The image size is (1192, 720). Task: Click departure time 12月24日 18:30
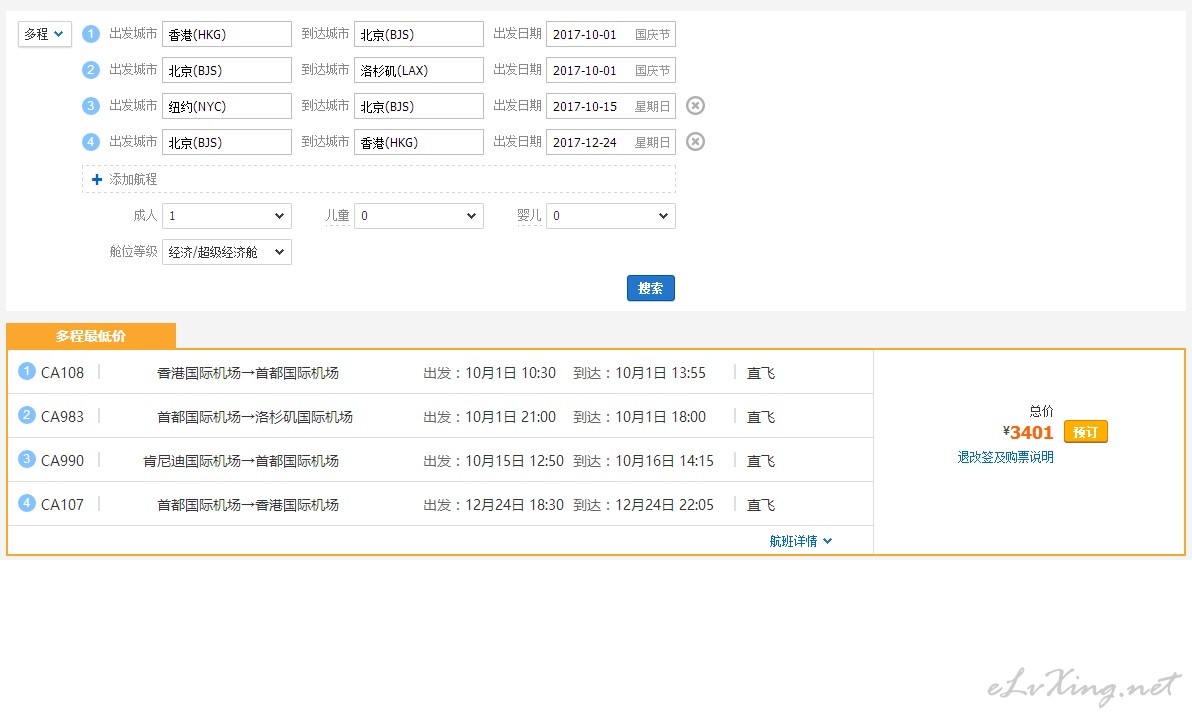click(x=514, y=505)
